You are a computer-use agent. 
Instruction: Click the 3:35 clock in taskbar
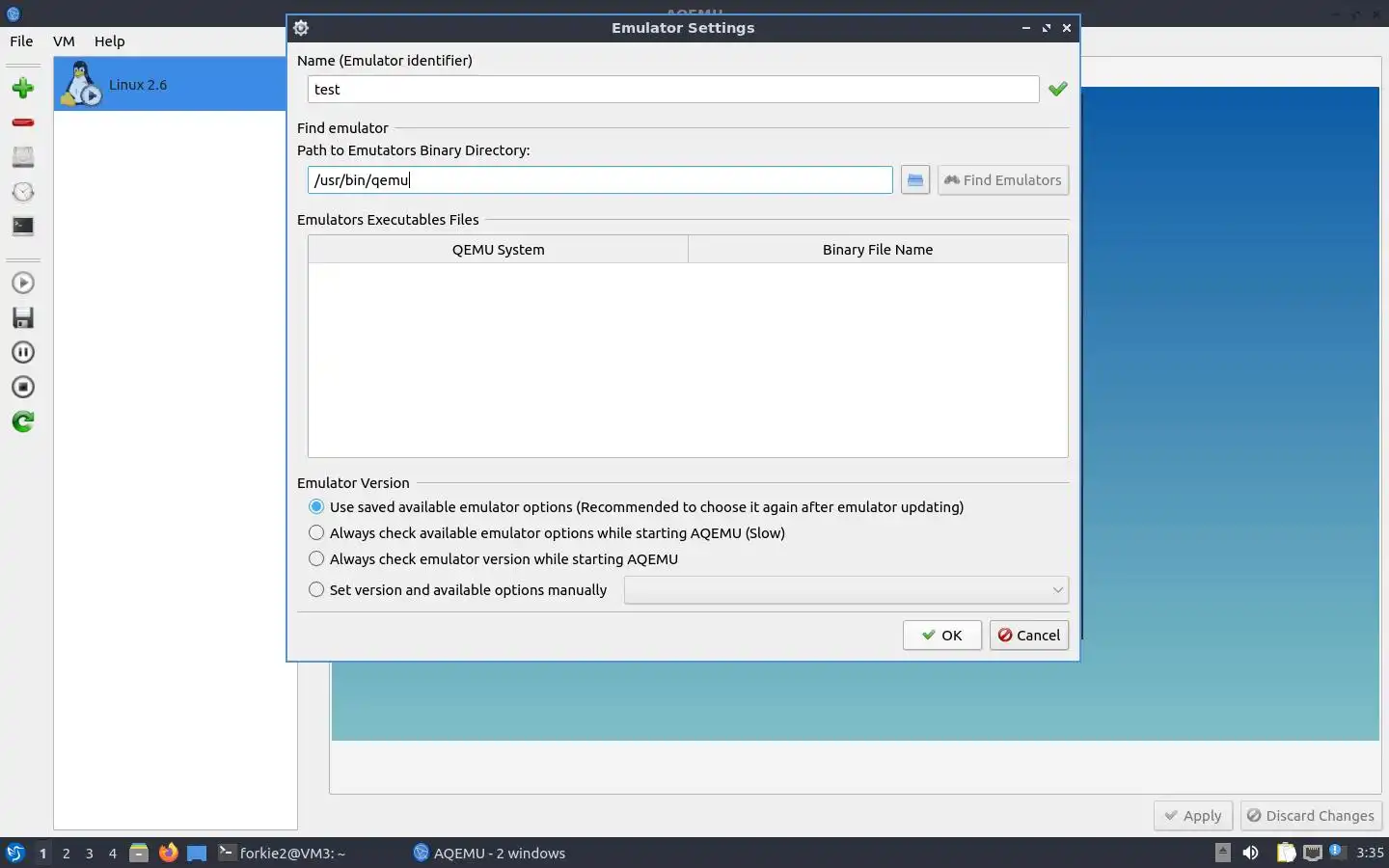1370,853
